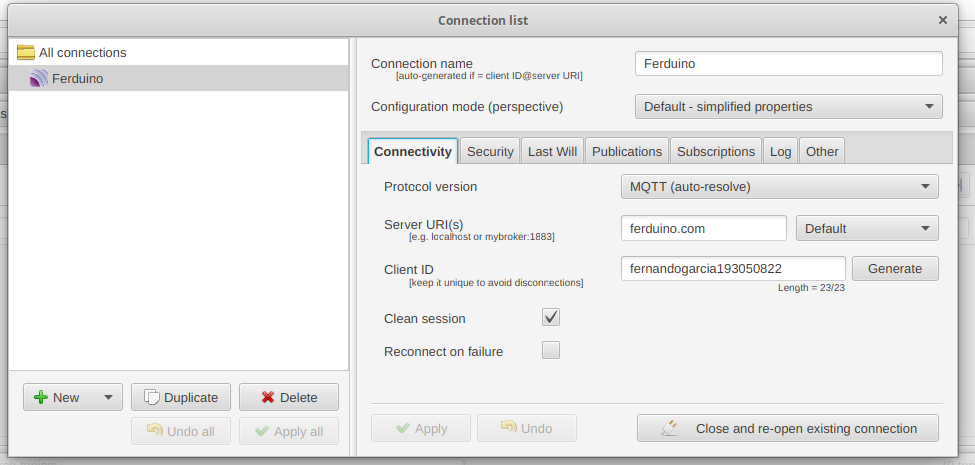Expand the Protocol version dropdown
Viewport: 975px width, 465px height.
(779, 187)
